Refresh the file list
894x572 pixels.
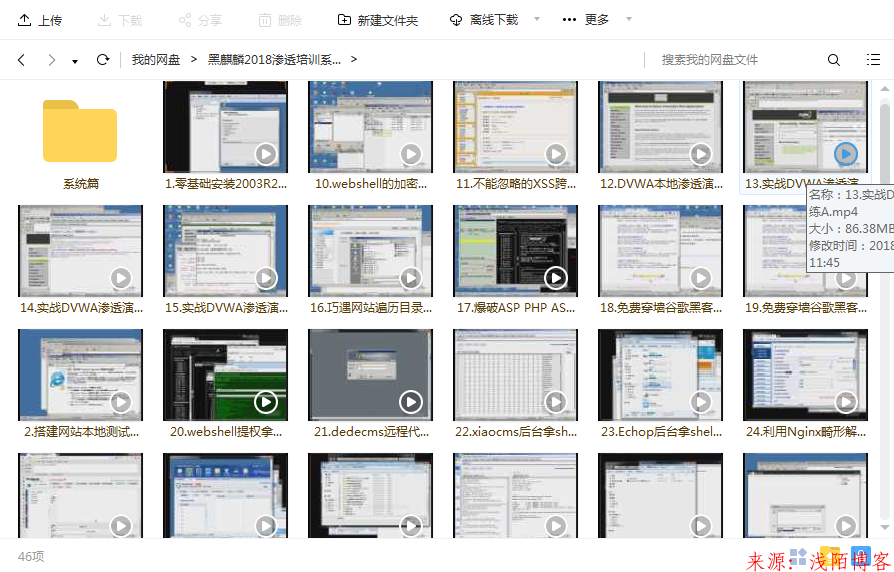click(103, 59)
